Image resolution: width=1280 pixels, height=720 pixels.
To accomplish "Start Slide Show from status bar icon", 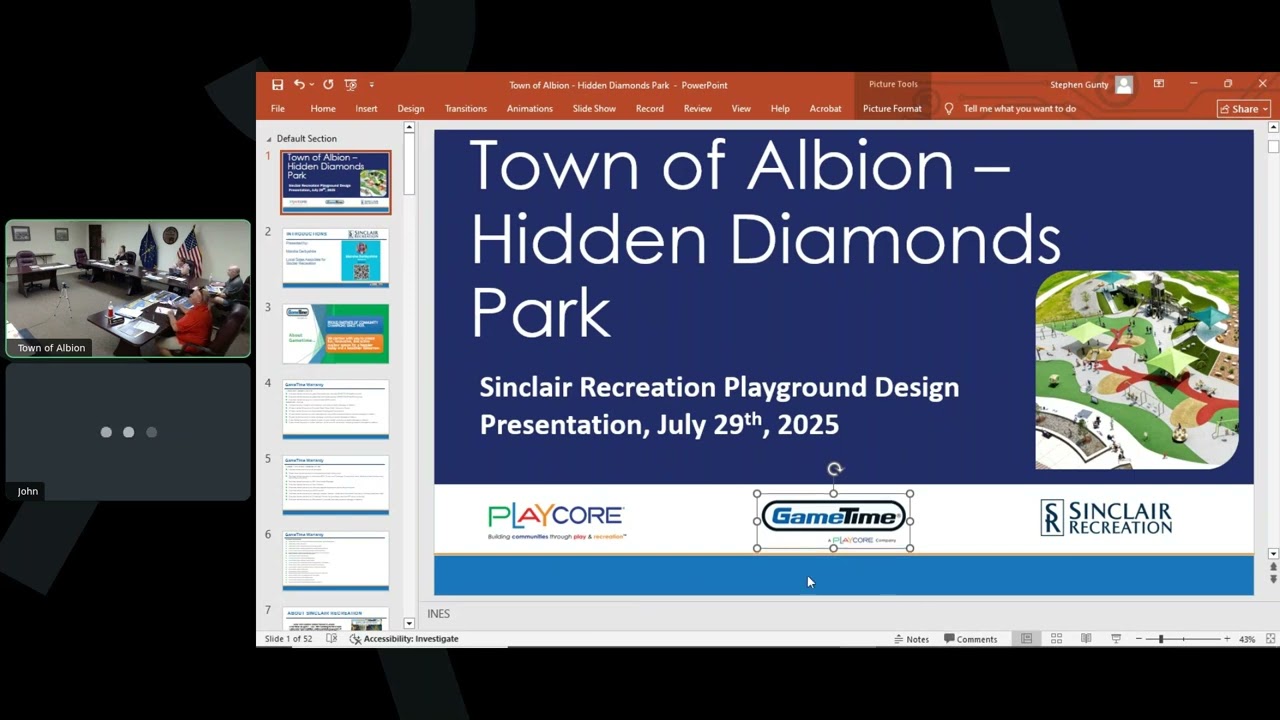I will [1116, 639].
